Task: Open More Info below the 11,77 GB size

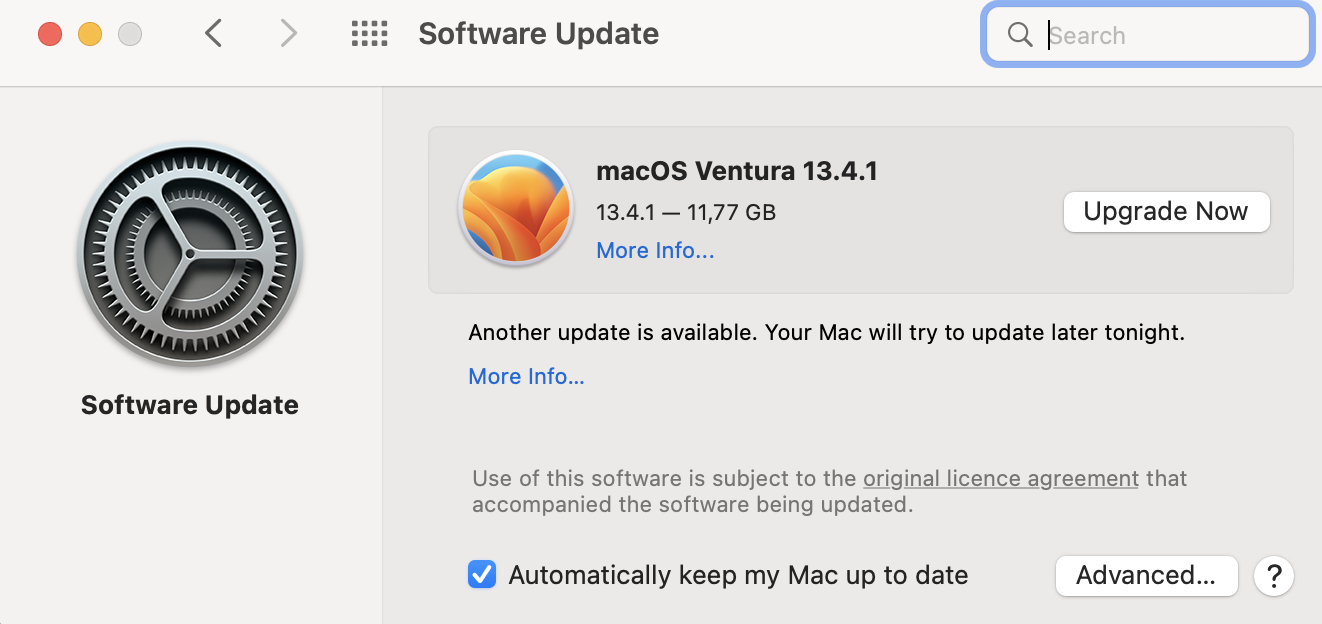Action: point(655,251)
